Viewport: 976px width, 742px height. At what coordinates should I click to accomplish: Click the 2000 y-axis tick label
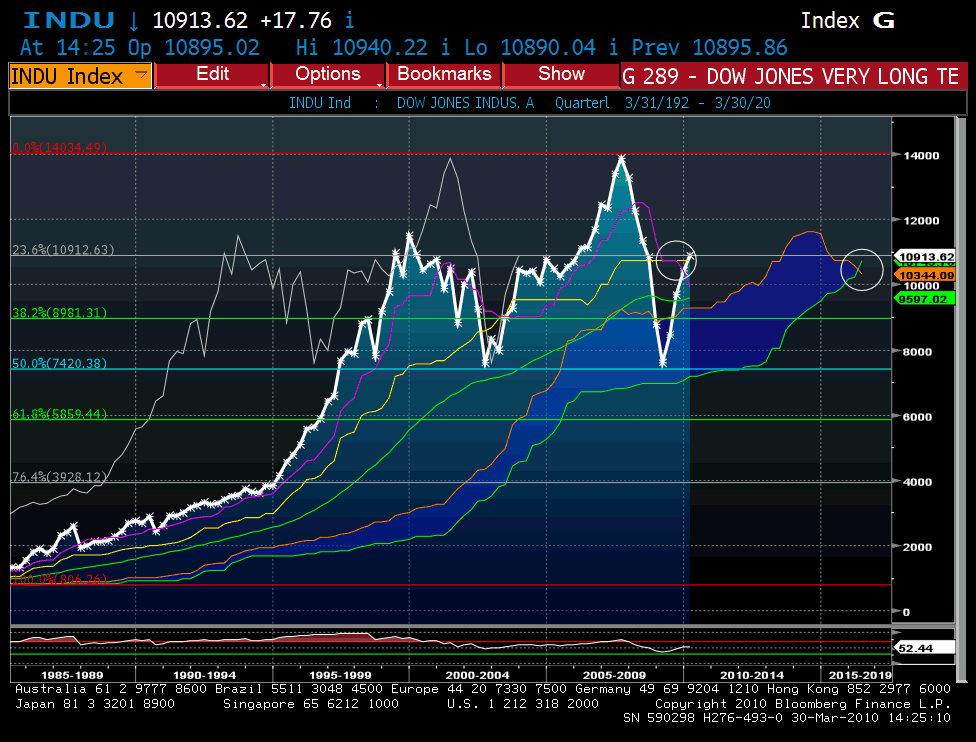(x=917, y=547)
